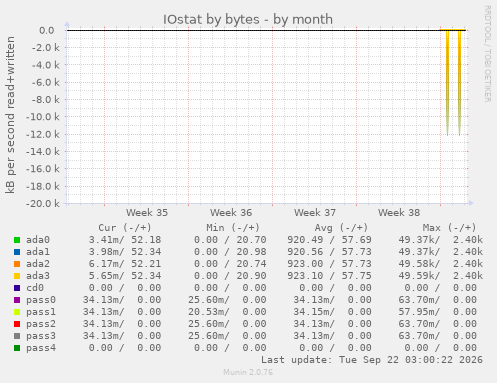Select the pass4 legend label

click(x=41, y=348)
